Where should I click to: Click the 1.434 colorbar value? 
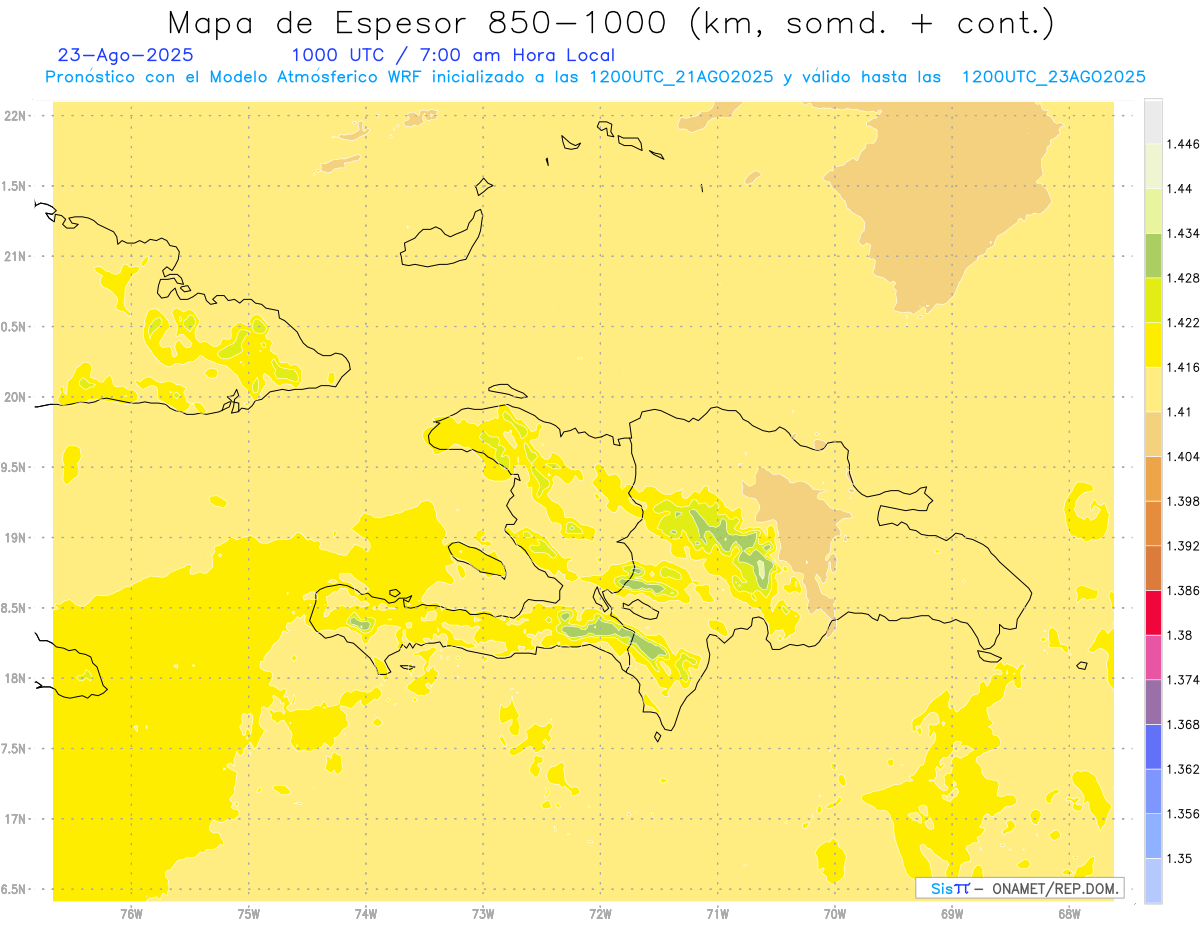(x=1182, y=233)
